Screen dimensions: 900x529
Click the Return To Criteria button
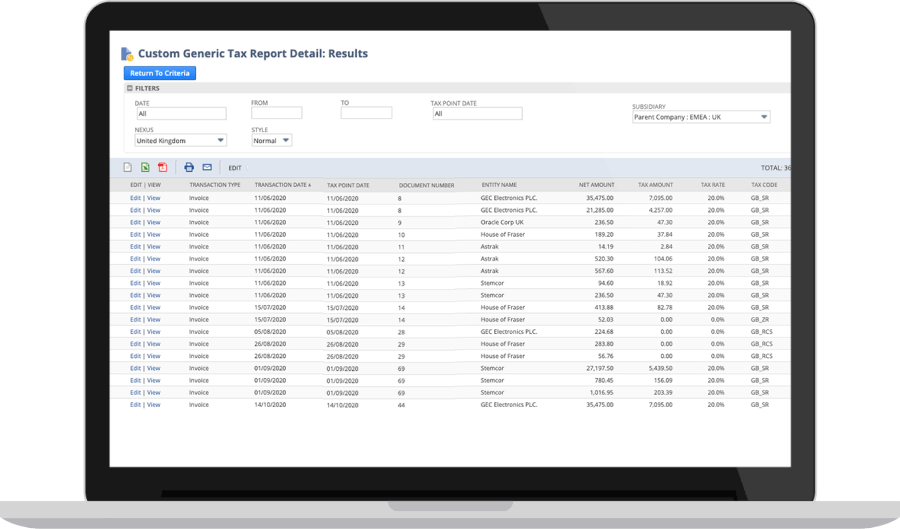pyautogui.click(x=160, y=73)
